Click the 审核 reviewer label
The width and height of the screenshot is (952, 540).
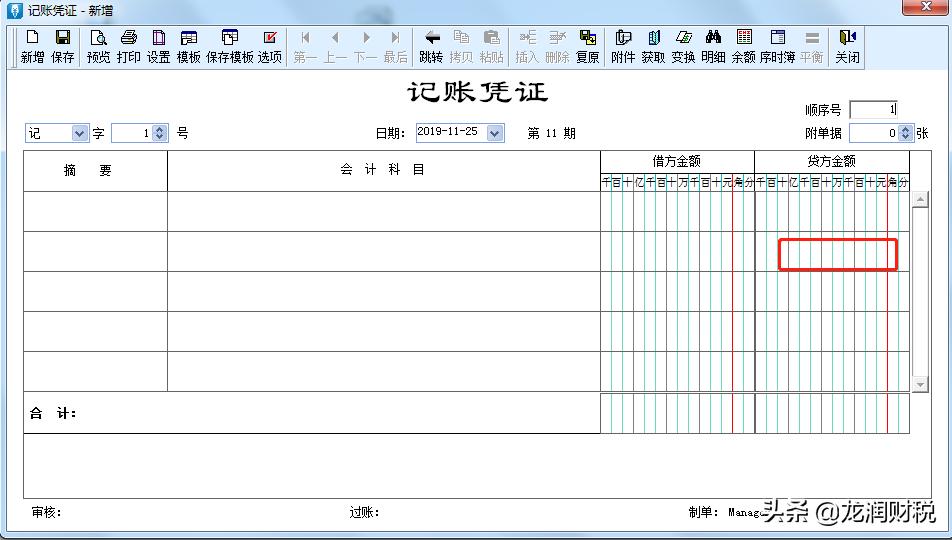click(46, 513)
